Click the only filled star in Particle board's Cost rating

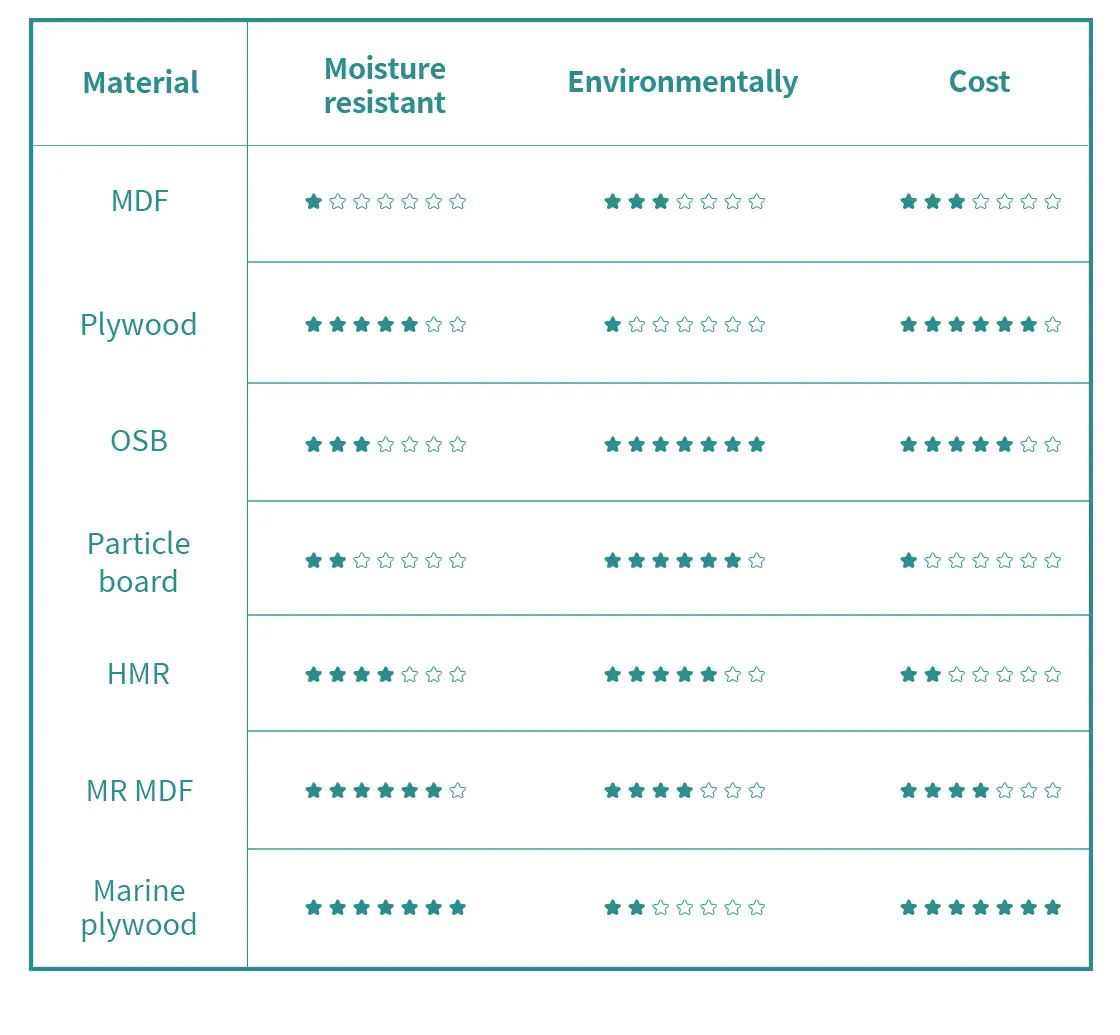click(x=908, y=560)
